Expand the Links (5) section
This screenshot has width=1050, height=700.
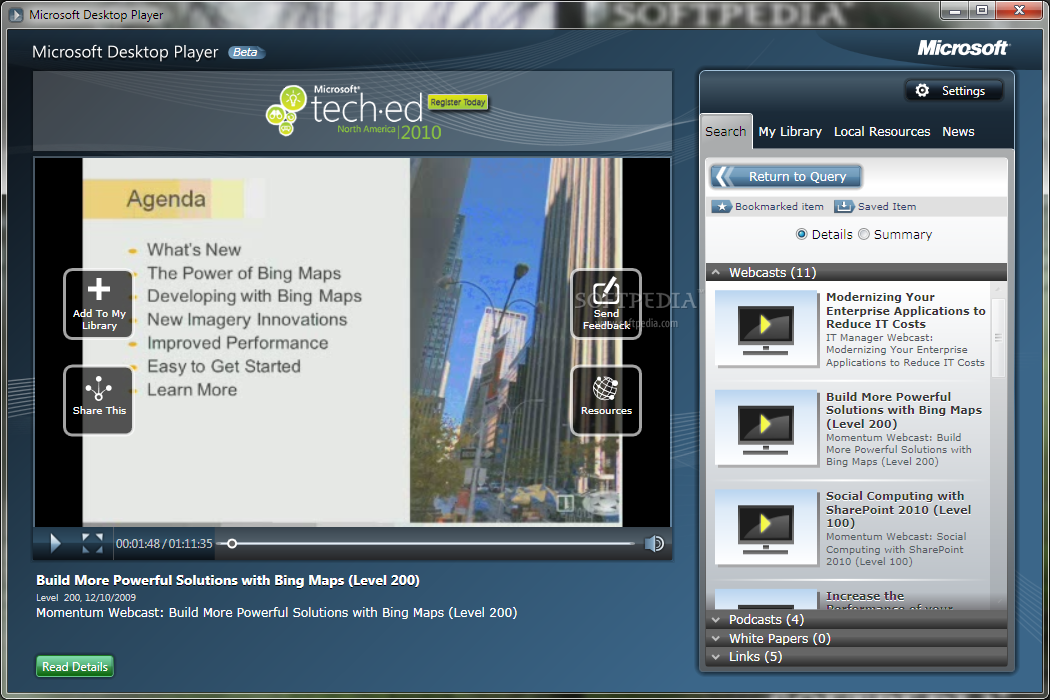click(x=856, y=656)
